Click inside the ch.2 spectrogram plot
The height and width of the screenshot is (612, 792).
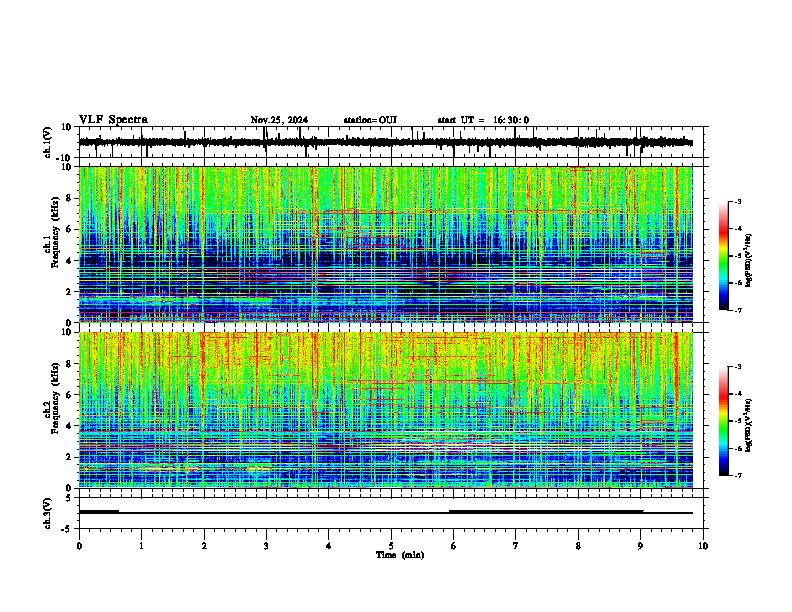click(x=386, y=410)
